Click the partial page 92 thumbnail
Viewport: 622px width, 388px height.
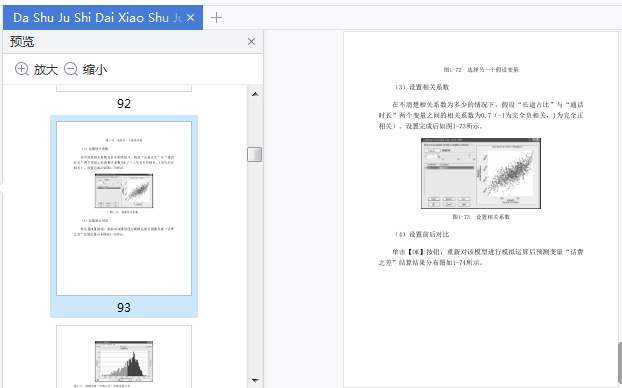click(x=124, y=88)
